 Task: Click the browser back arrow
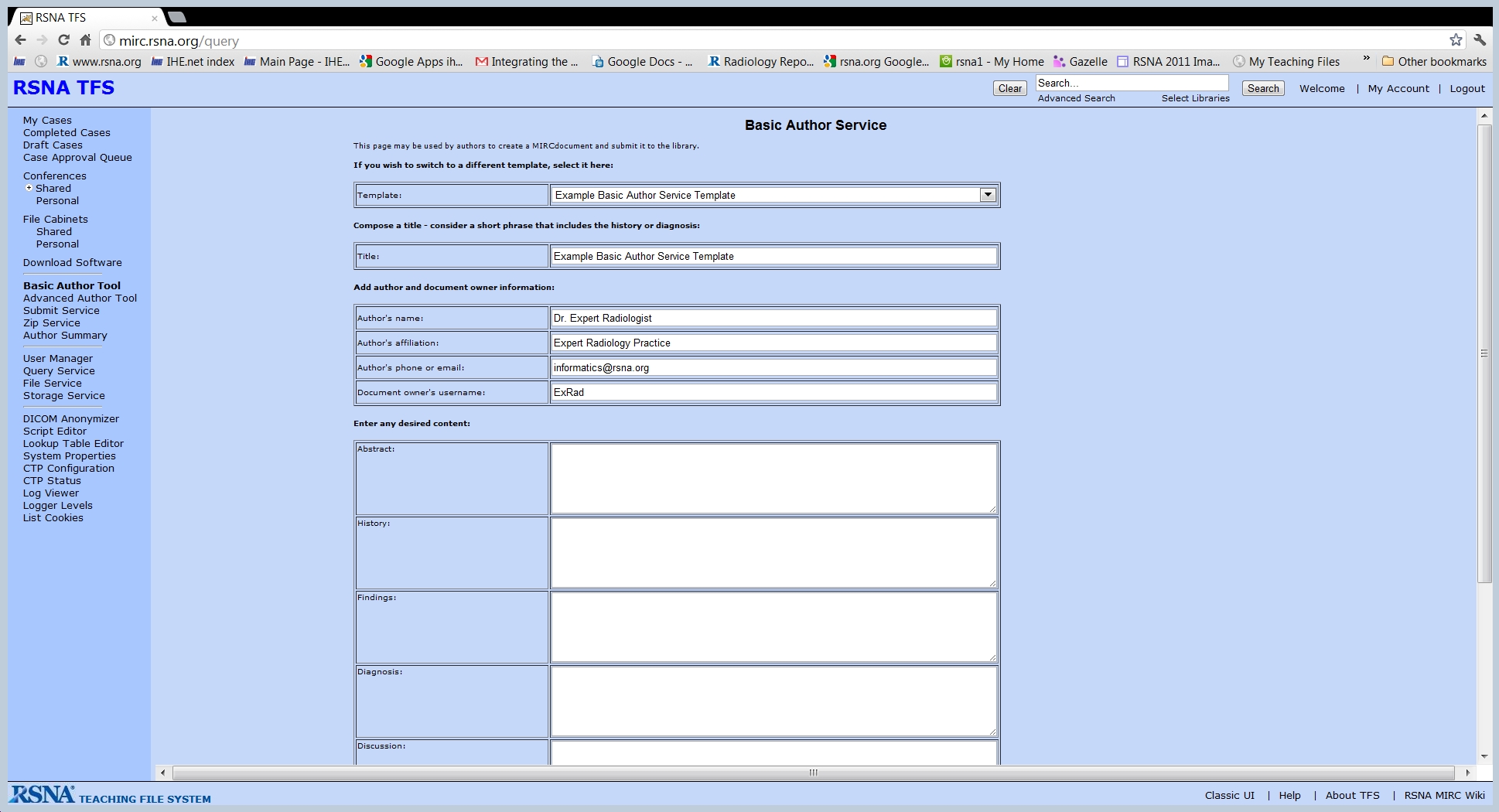21,40
